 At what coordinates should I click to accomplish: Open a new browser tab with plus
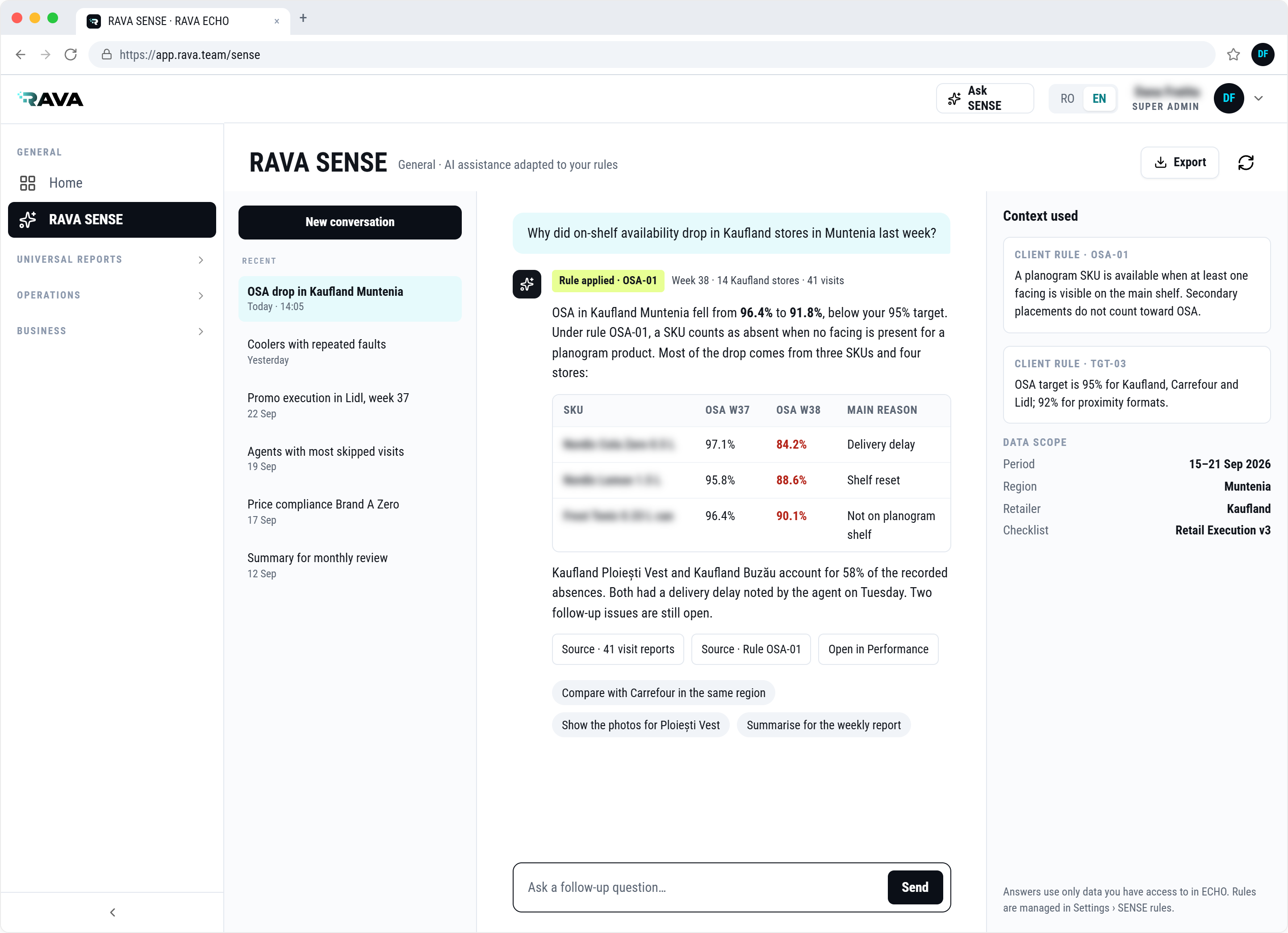(x=303, y=18)
